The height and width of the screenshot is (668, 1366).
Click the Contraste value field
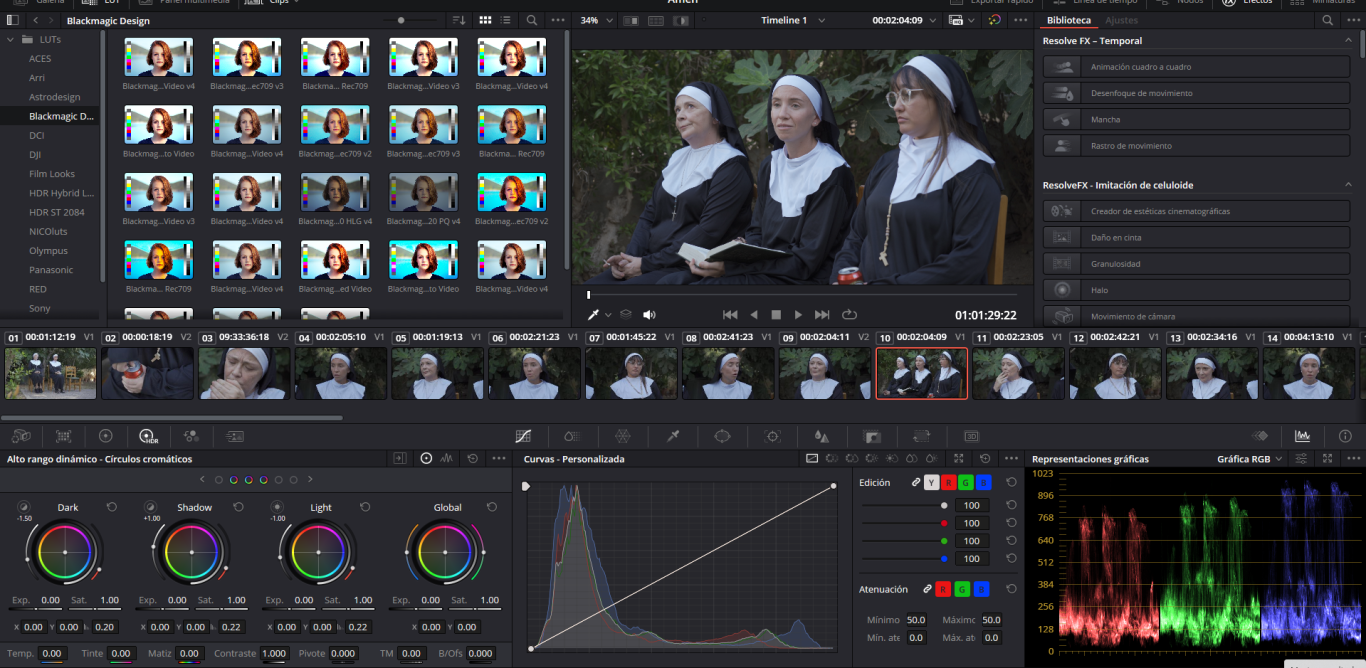pos(275,653)
